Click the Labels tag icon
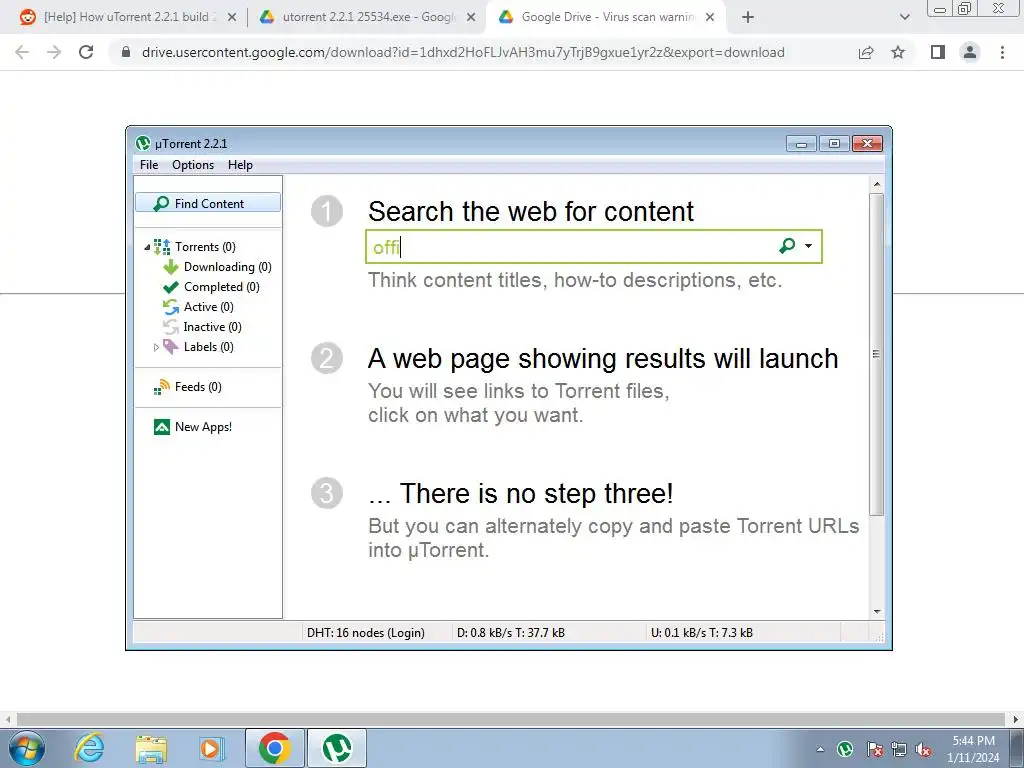The width and height of the screenshot is (1024, 768). 170,347
